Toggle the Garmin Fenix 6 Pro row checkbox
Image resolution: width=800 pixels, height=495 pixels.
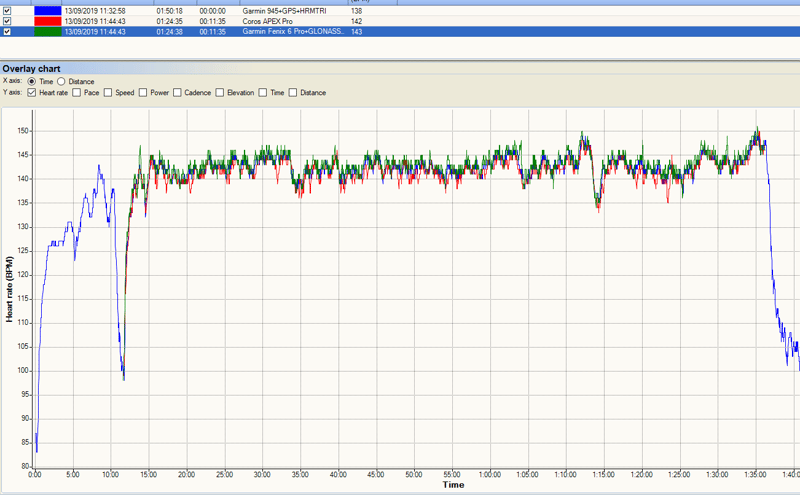pyautogui.click(x=8, y=32)
